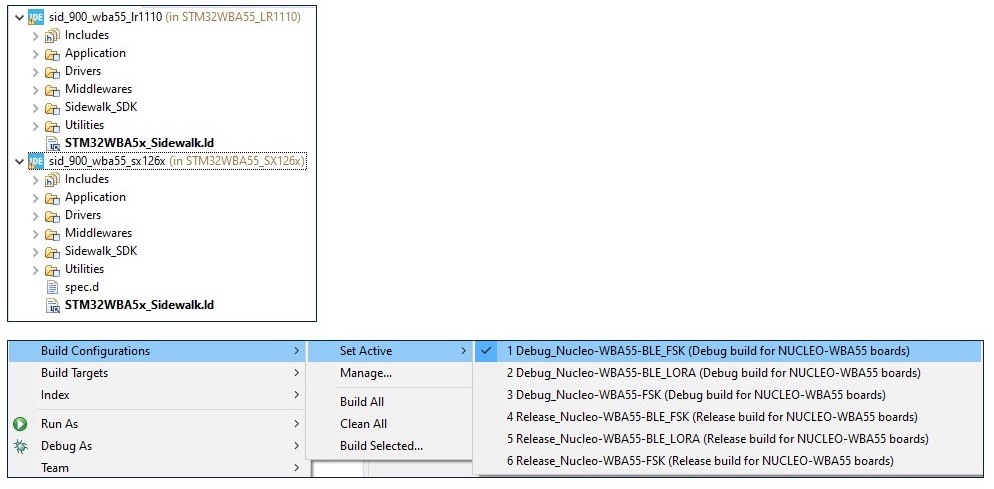
Task: Select the Middlewares label in sx126x project
Action: point(98,233)
